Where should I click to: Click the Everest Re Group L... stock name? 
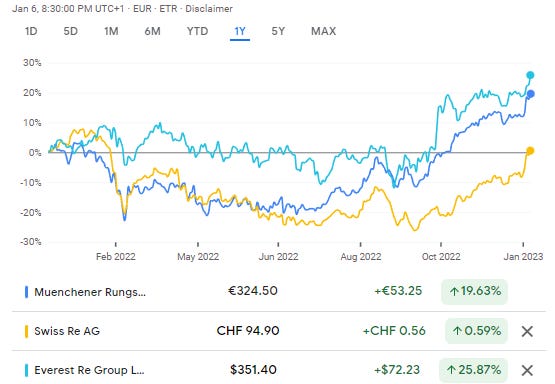(x=89, y=370)
